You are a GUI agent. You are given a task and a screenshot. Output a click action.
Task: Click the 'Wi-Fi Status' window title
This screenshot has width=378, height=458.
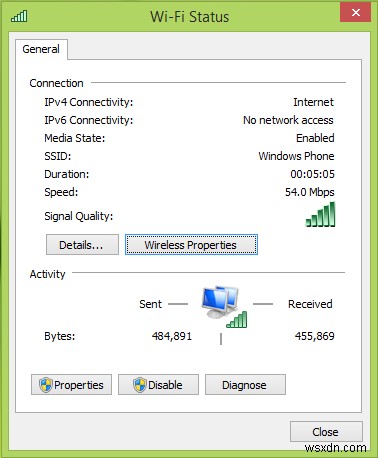click(189, 16)
